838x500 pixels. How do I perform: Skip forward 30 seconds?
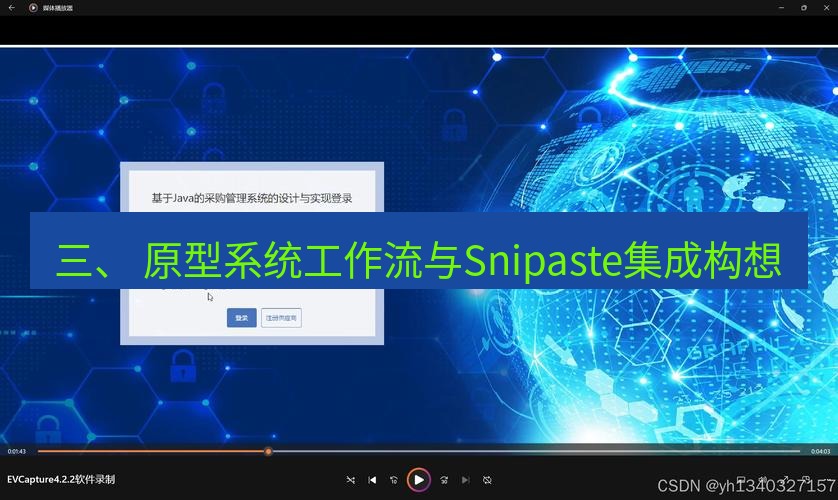point(444,480)
